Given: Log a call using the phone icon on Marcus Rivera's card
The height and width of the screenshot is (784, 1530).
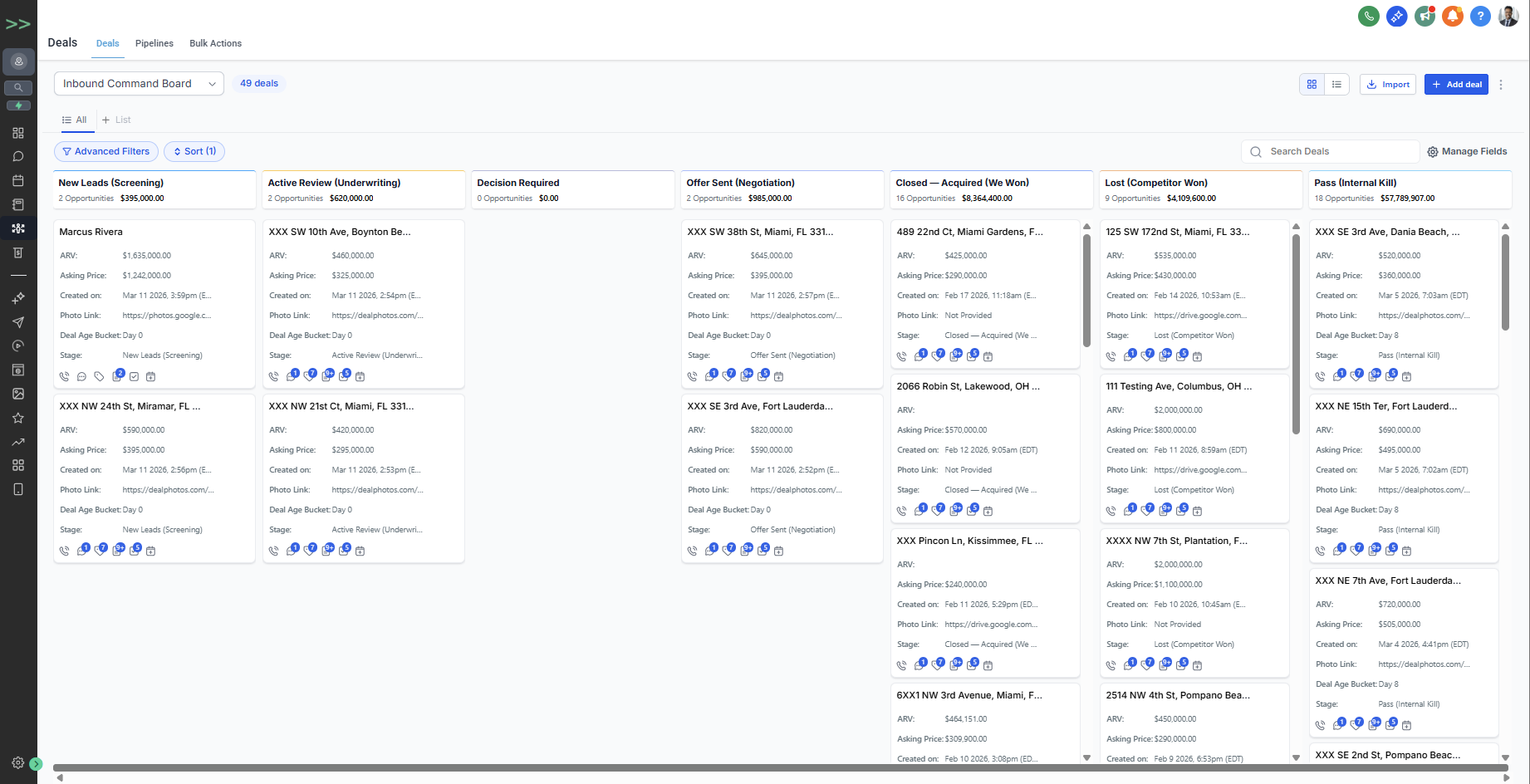Looking at the screenshot, I should [x=65, y=375].
